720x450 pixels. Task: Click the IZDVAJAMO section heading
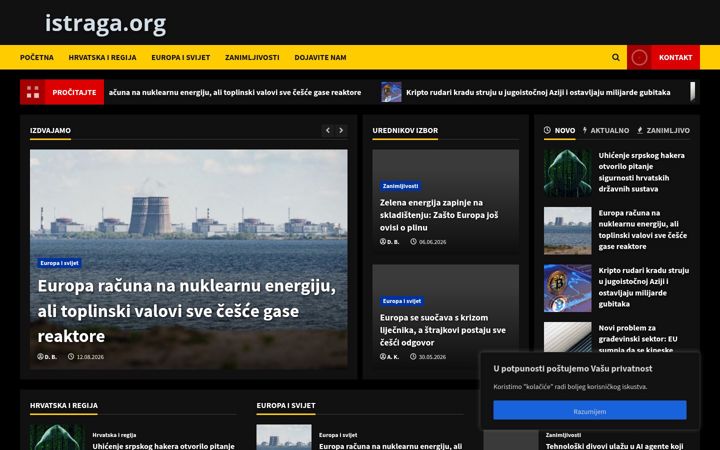pos(51,130)
